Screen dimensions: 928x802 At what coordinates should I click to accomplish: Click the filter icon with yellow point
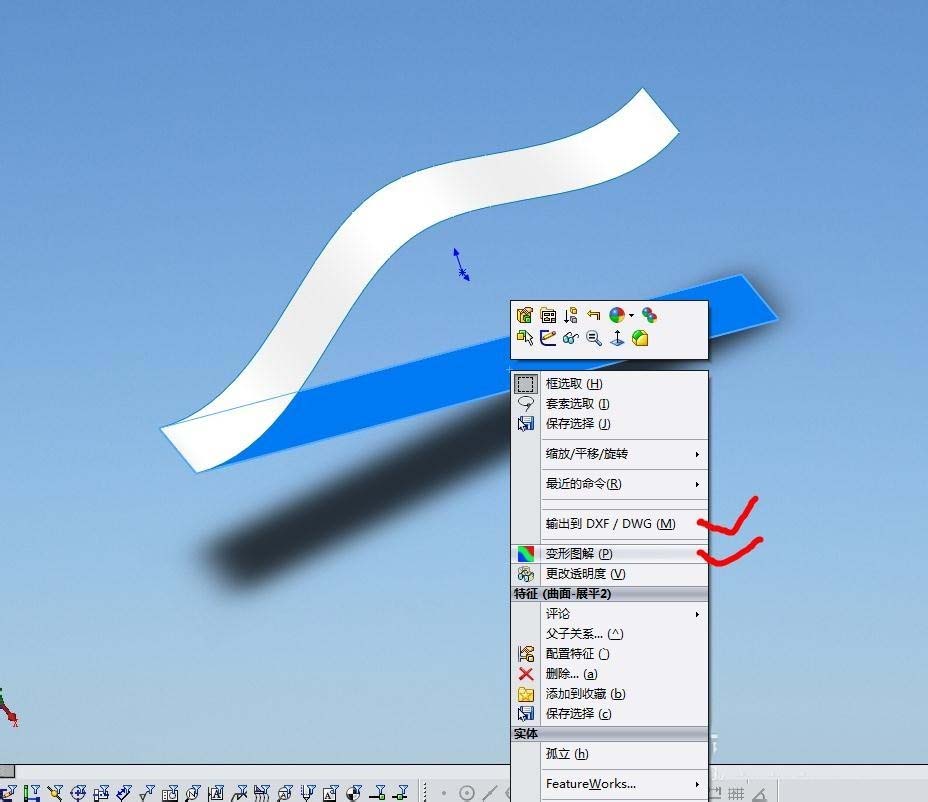(x=55, y=793)
